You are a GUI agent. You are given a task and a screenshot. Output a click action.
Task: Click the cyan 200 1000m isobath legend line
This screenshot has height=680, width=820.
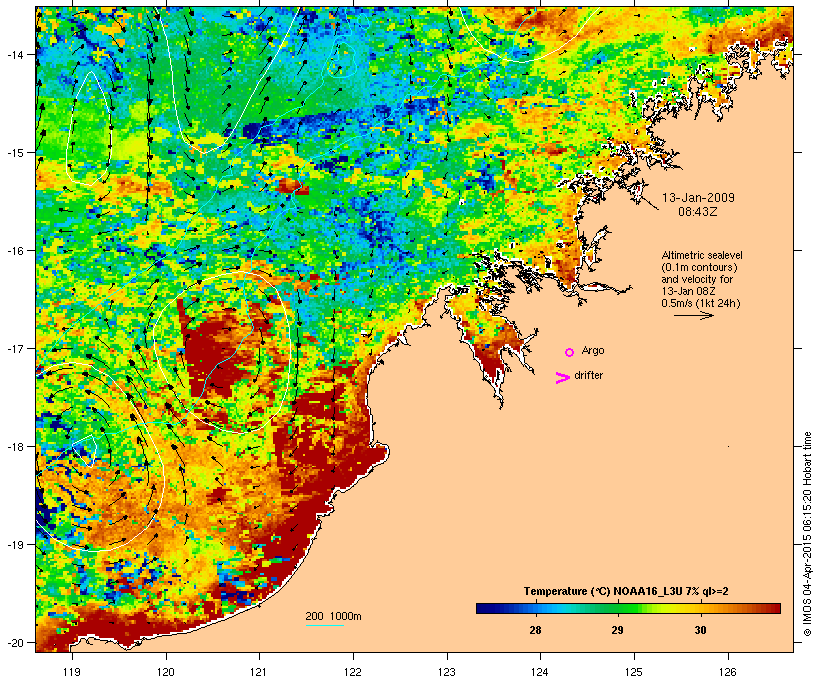(x=325, y=625)
